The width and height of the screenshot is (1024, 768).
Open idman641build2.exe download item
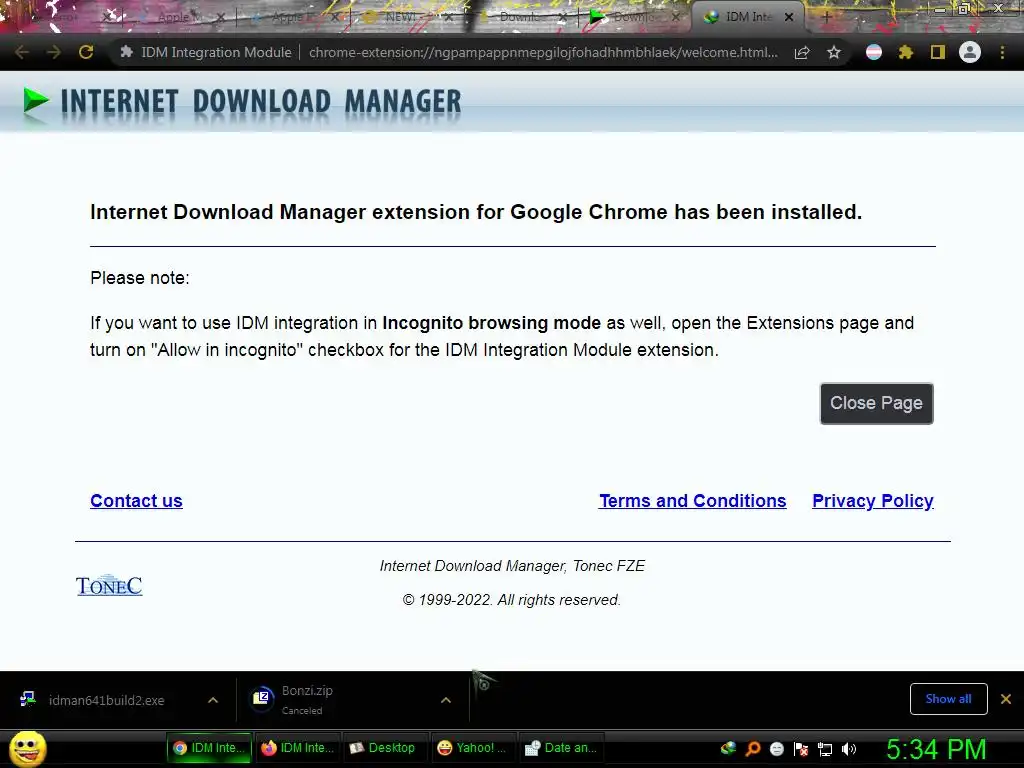pos(106,700)
